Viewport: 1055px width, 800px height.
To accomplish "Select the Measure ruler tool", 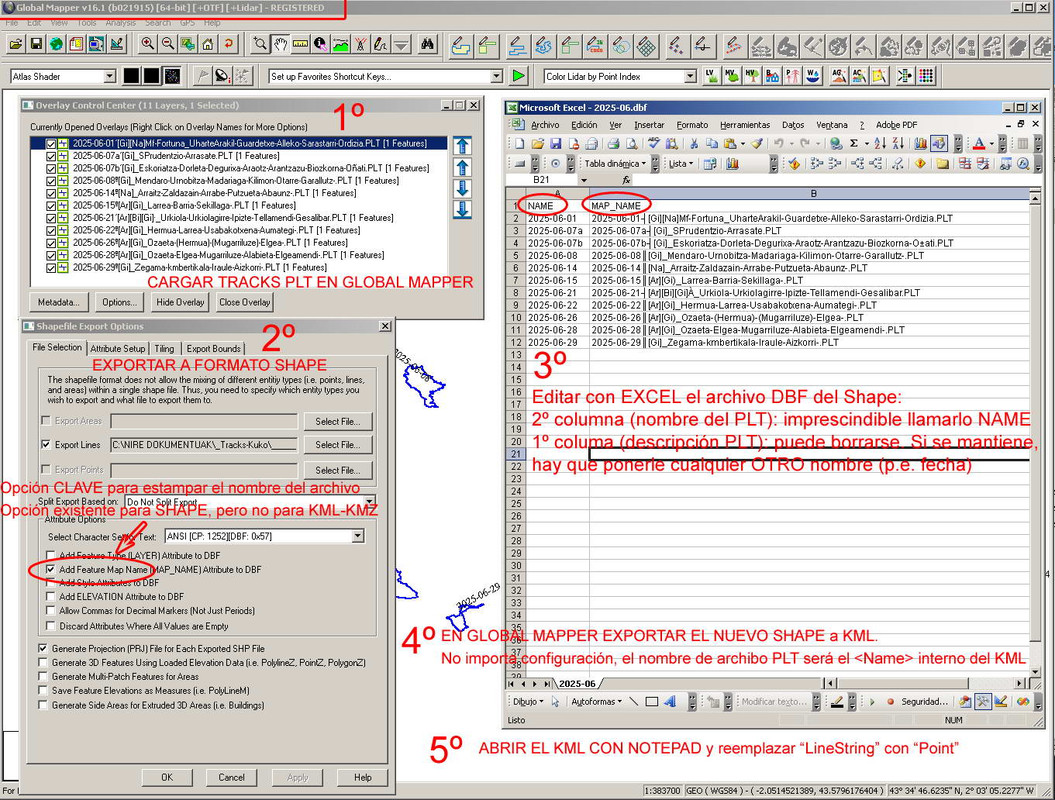I will point(300,45).
